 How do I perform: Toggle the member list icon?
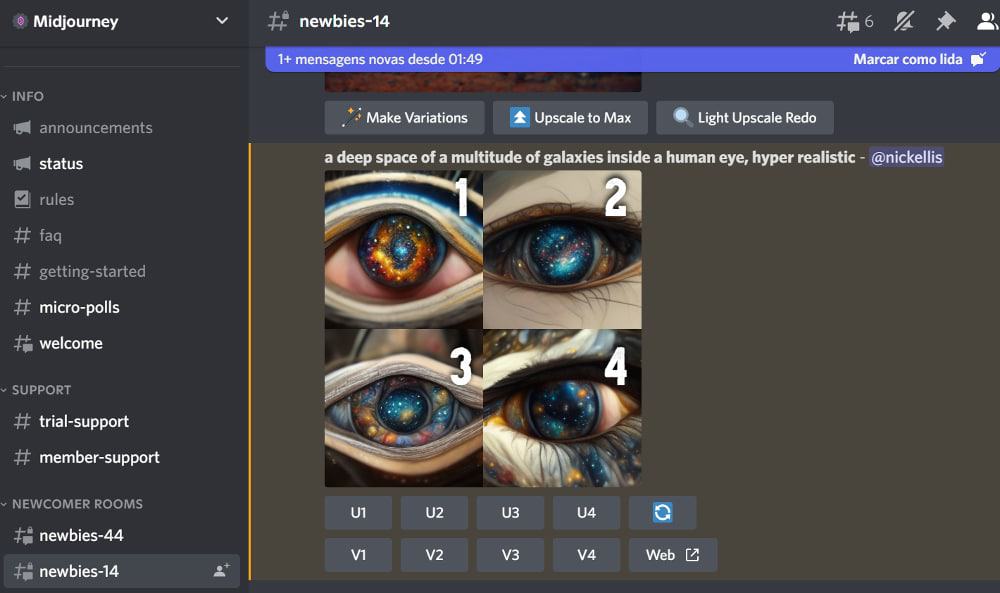986,20
